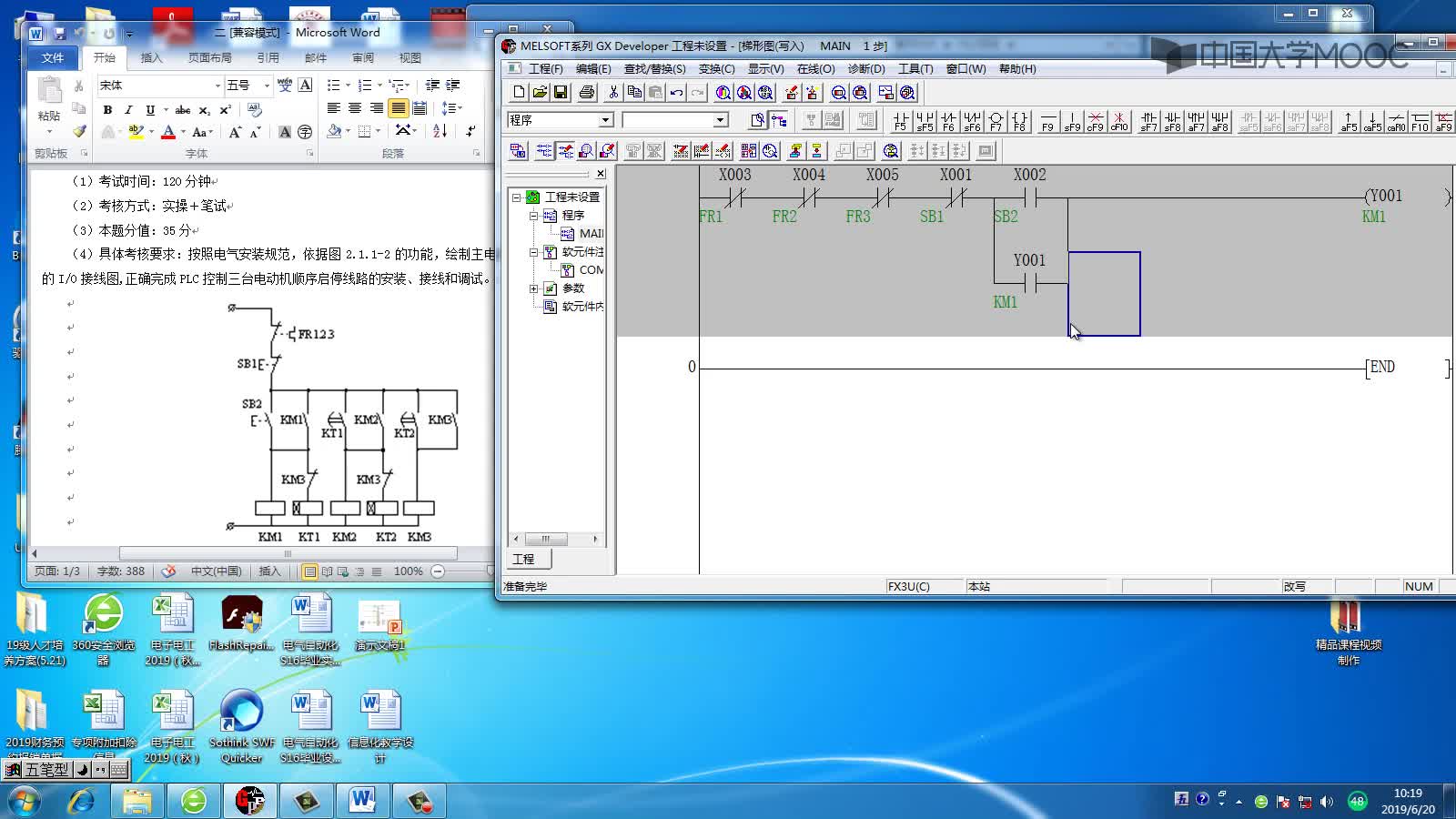Viewport: 1456px width, 819px height.
Task: Insert output coil F7
Action: click(x=996, y=121)
